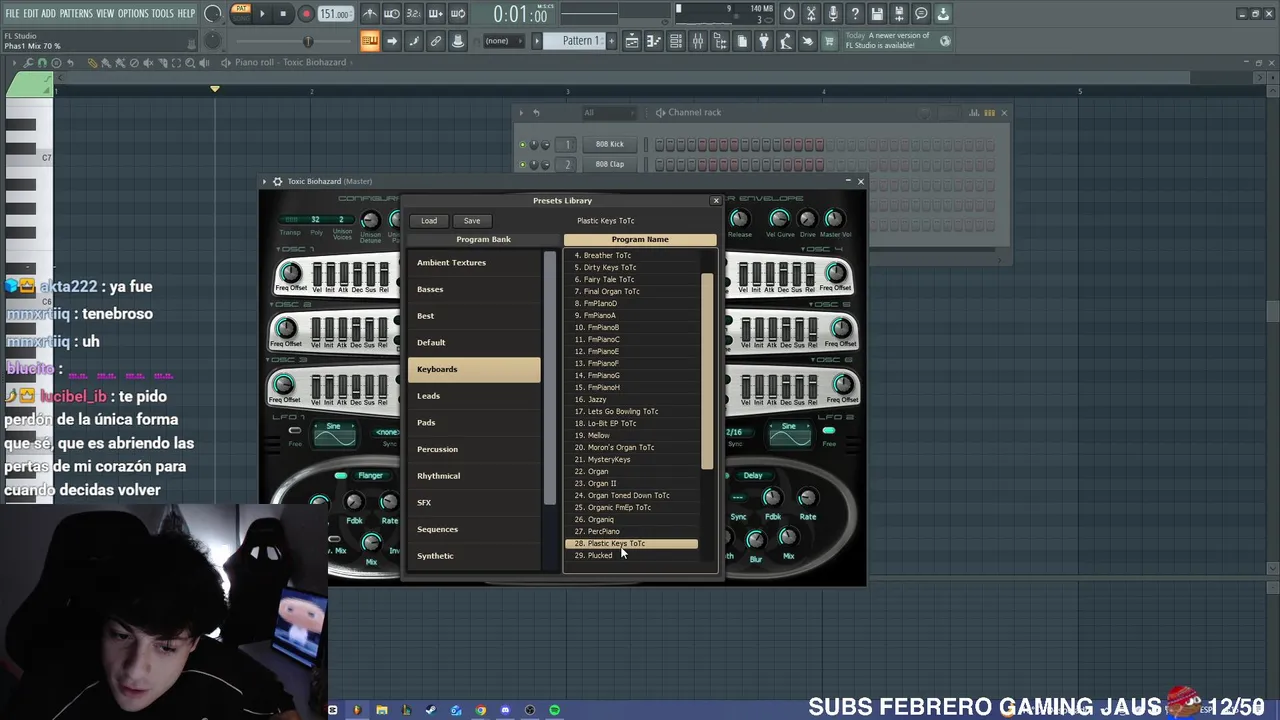Viewport: 1280px width, 720px height.
Task: Open Toxic Biohazard plugin options gear
Action: point(277,181)
